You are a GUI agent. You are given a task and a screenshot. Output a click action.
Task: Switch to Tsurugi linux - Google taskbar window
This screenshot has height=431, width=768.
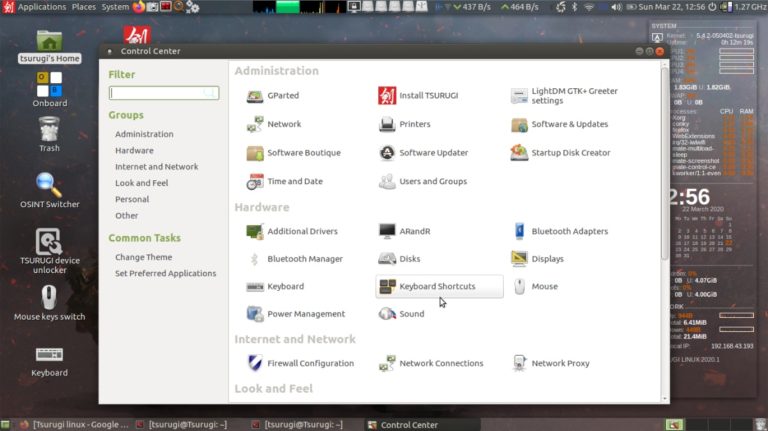pos(74,425)
